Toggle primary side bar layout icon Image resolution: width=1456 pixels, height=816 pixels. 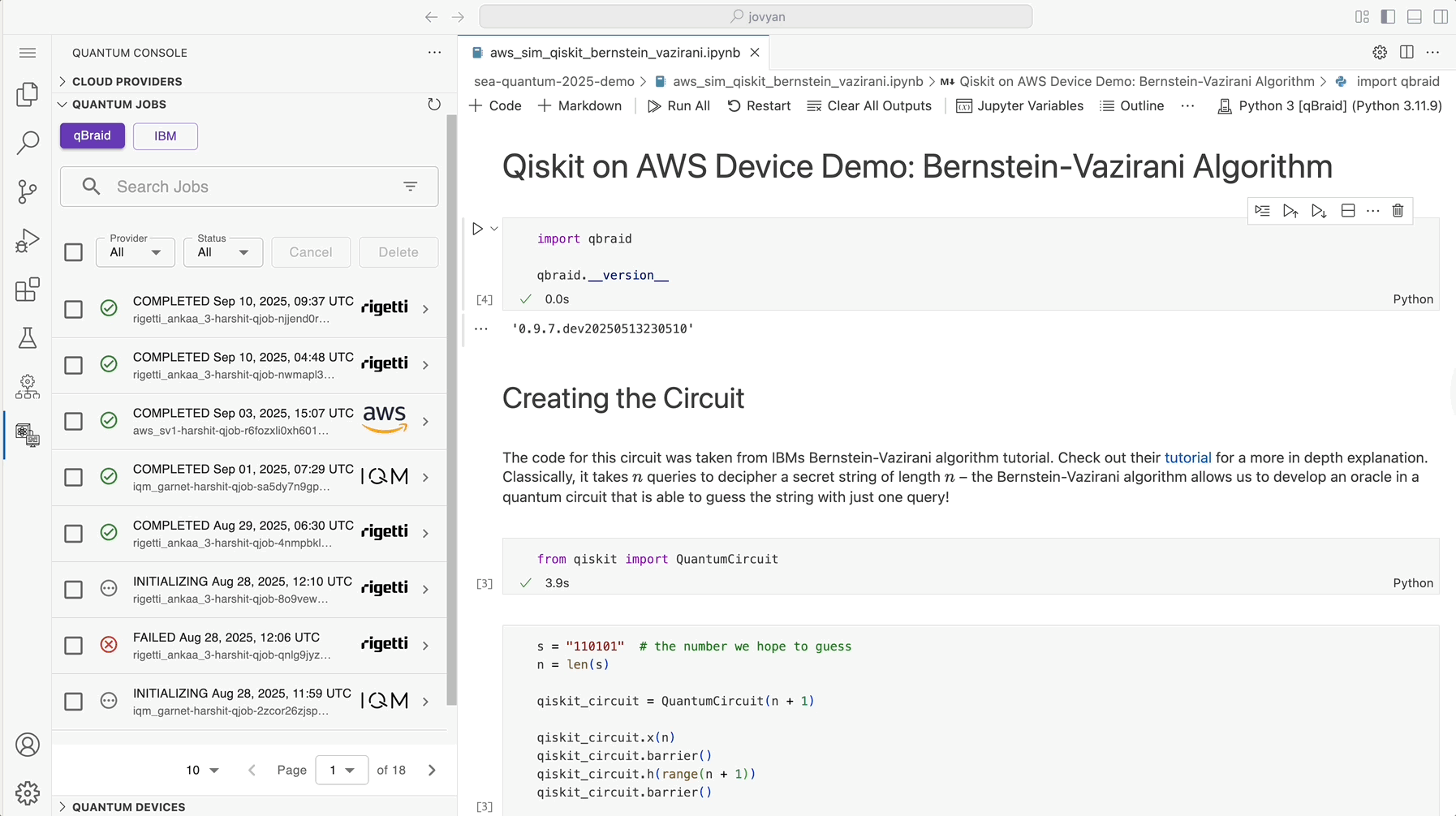1388,16
